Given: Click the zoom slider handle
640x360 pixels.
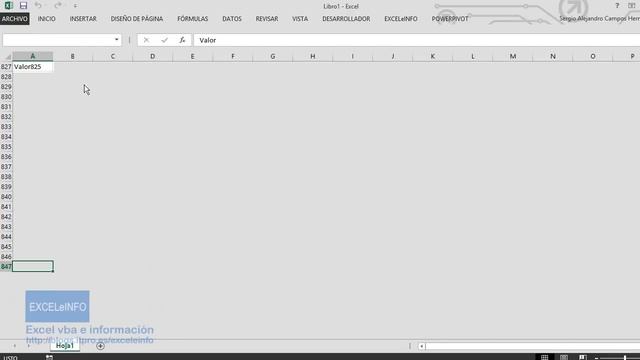Looking at the screenshot, I should click(625, 358).
